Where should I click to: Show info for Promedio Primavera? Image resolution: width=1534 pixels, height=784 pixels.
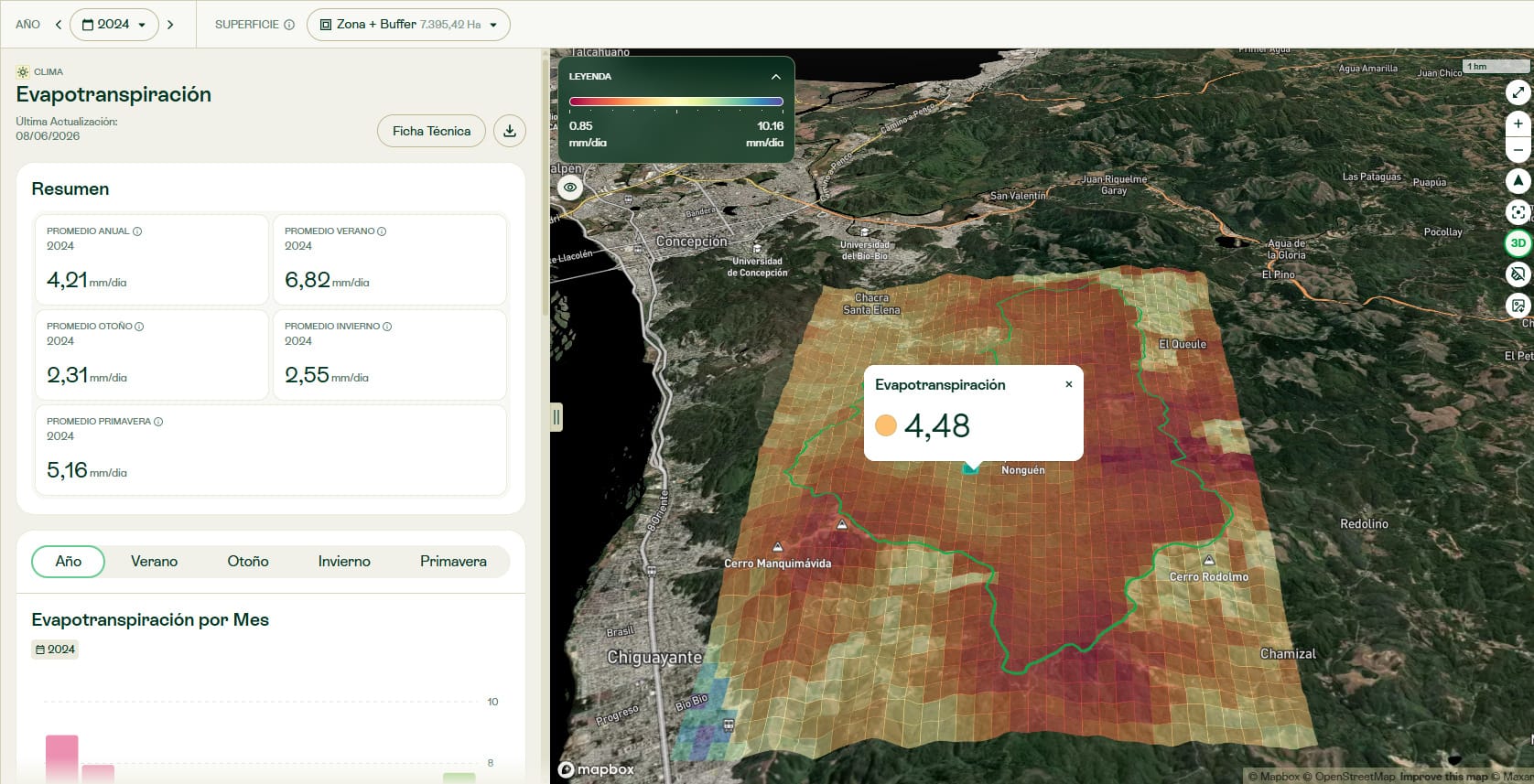click(158, 422)
